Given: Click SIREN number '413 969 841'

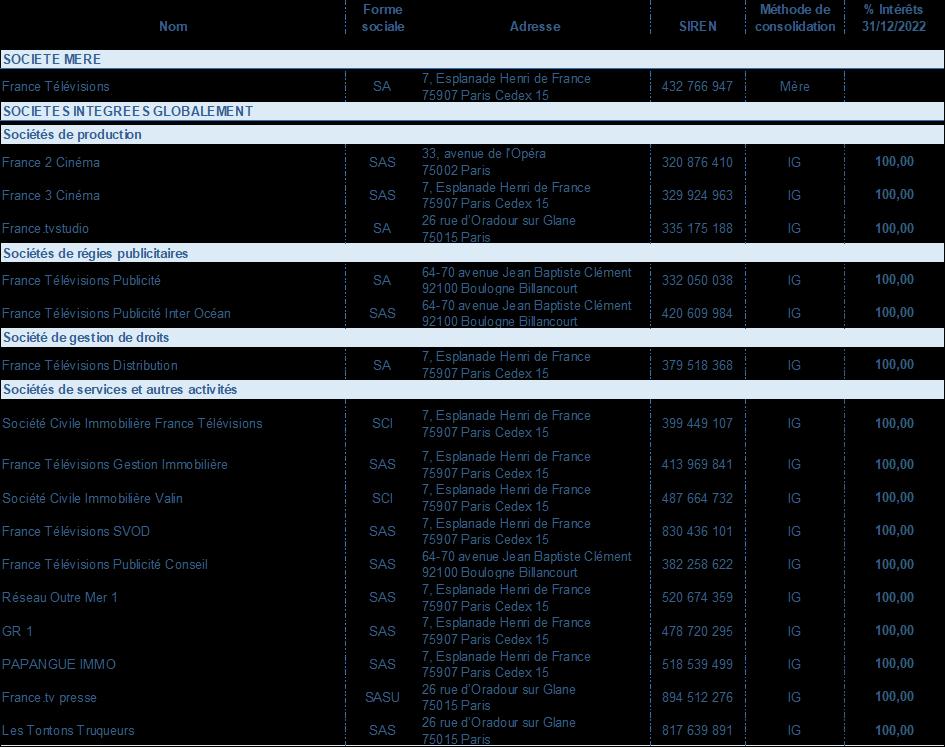Looking at the screenshot, I should [x=697, y=465].
